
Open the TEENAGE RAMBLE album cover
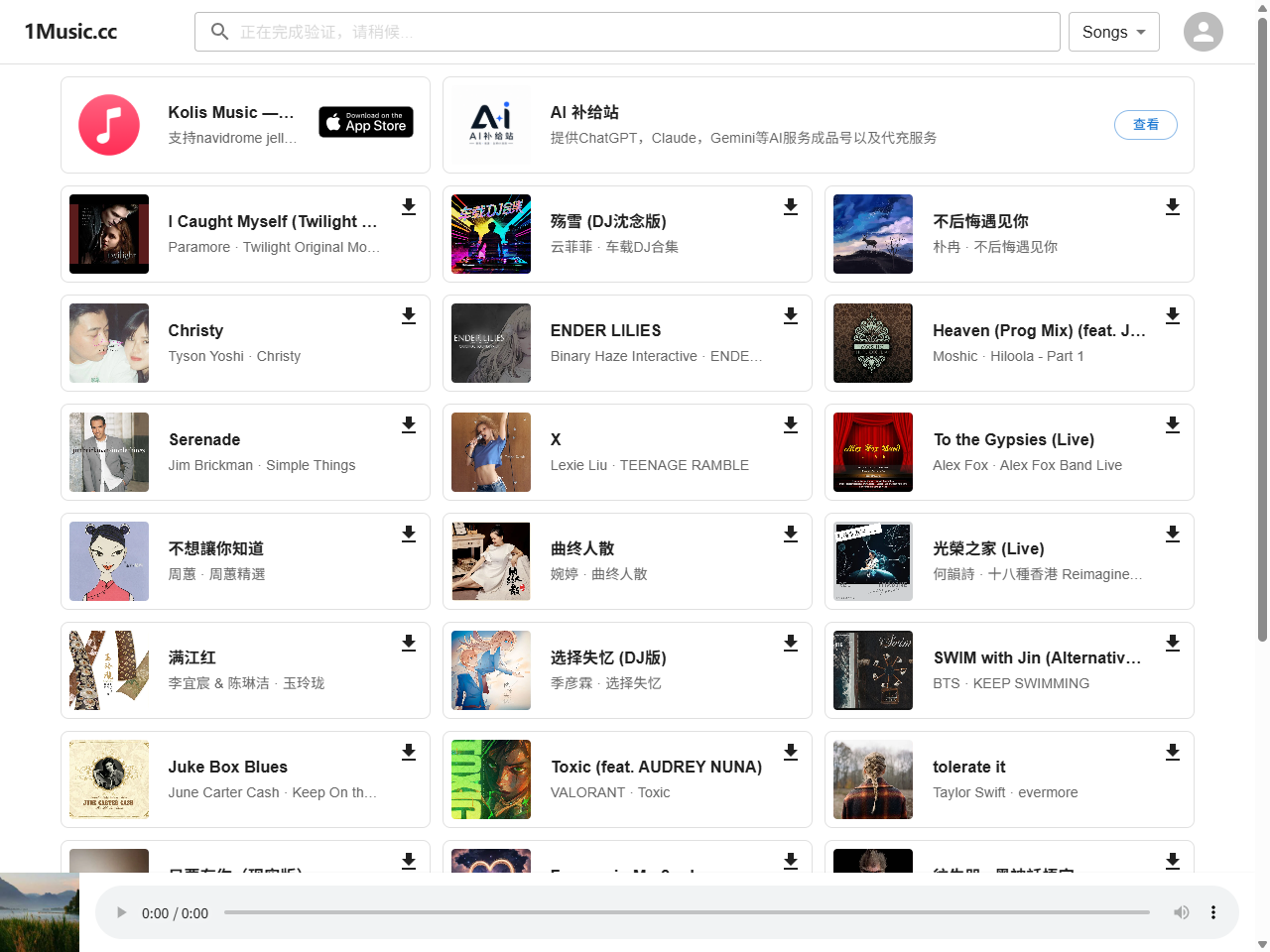point(491,452)
